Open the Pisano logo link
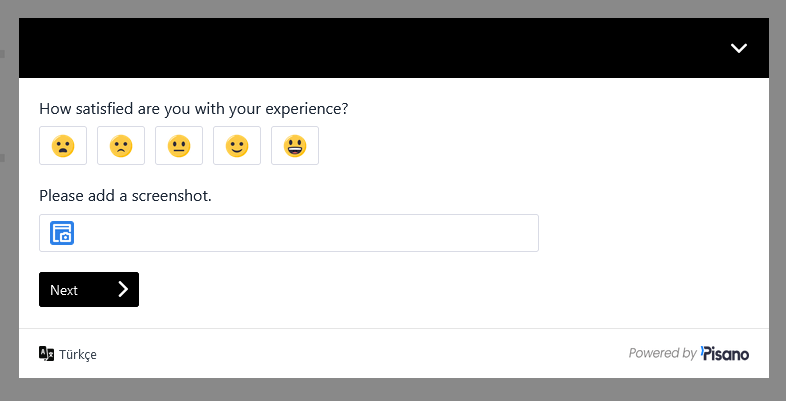 tap(725, 353)
